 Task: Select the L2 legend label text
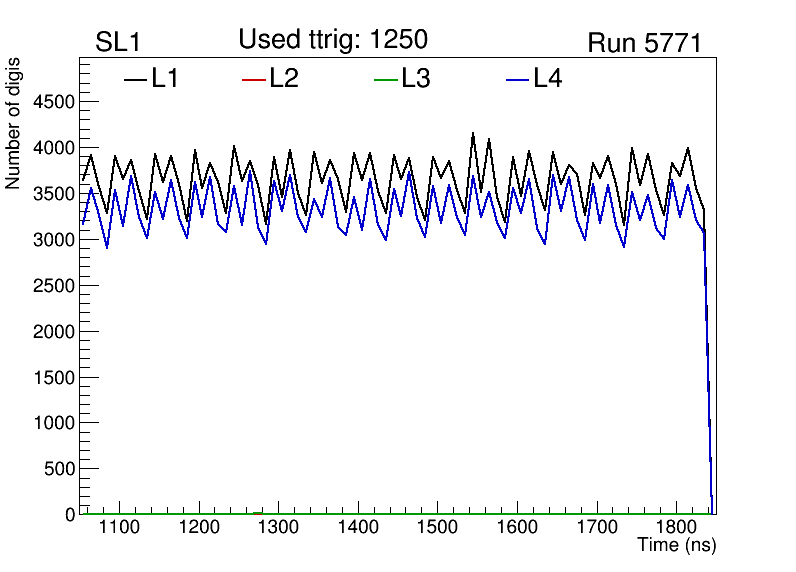(x=284, y=78)
